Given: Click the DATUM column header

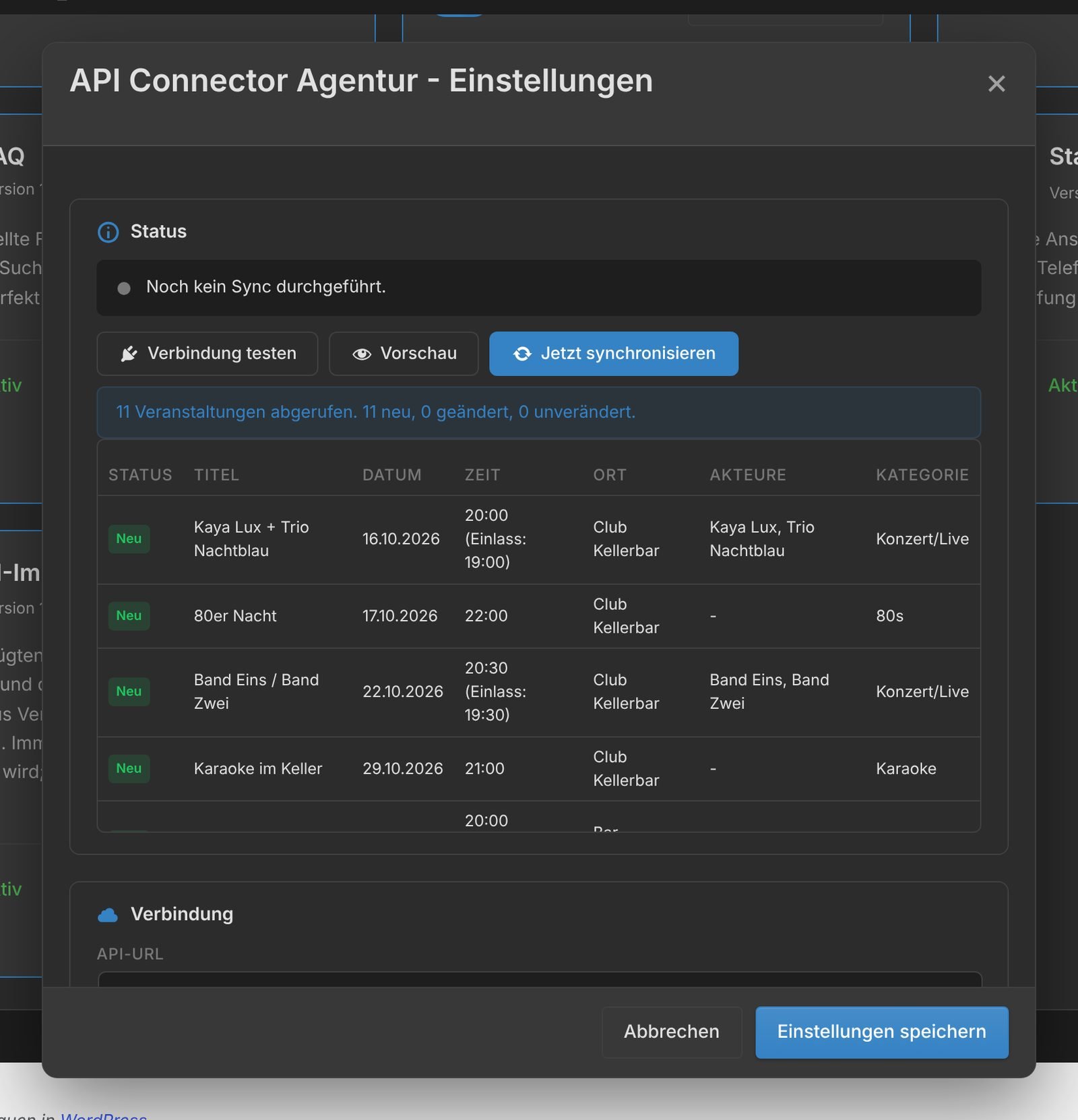Looking at the screenshot, I should [x=392, y=475].
